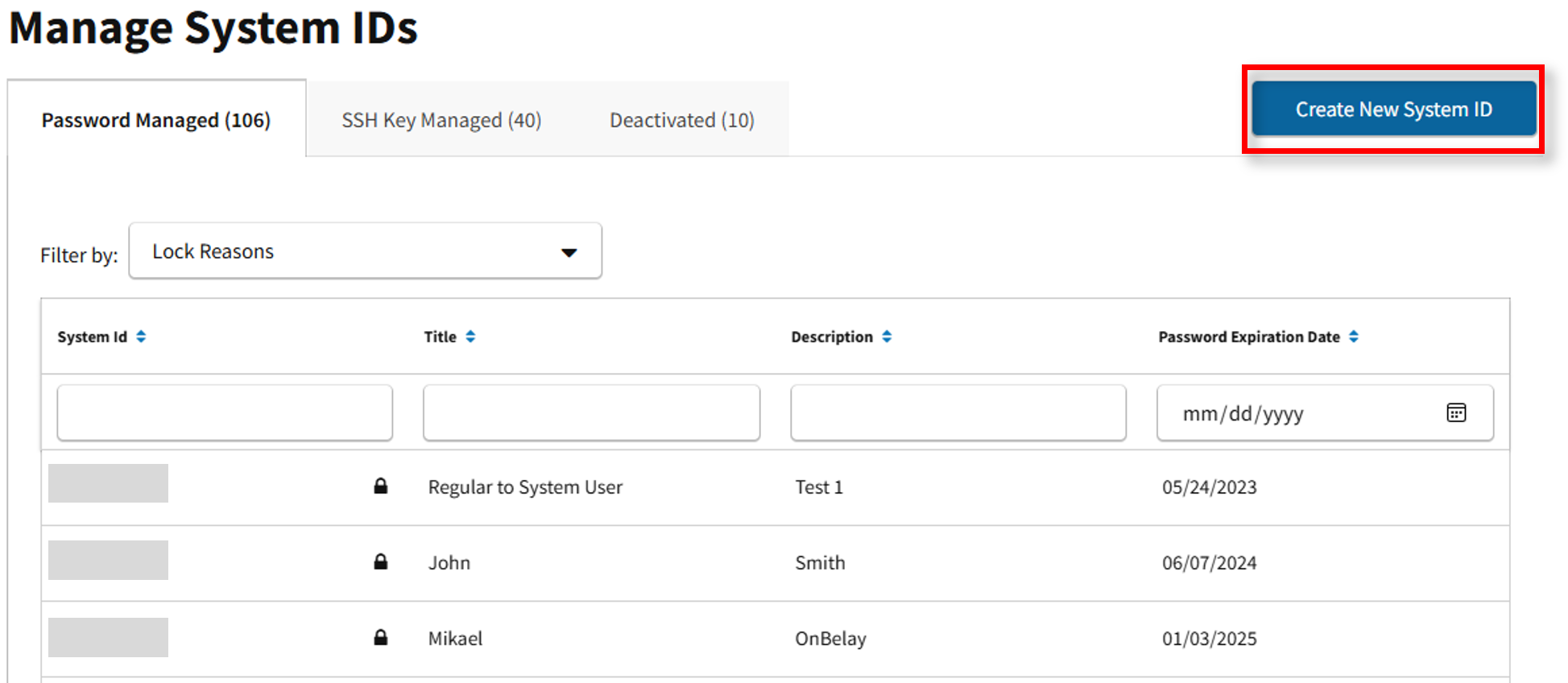Switch to the SSH Key Managed tab
This screenshot has height=683, width=1568.
pyautogui.click(x=441, y=120)
